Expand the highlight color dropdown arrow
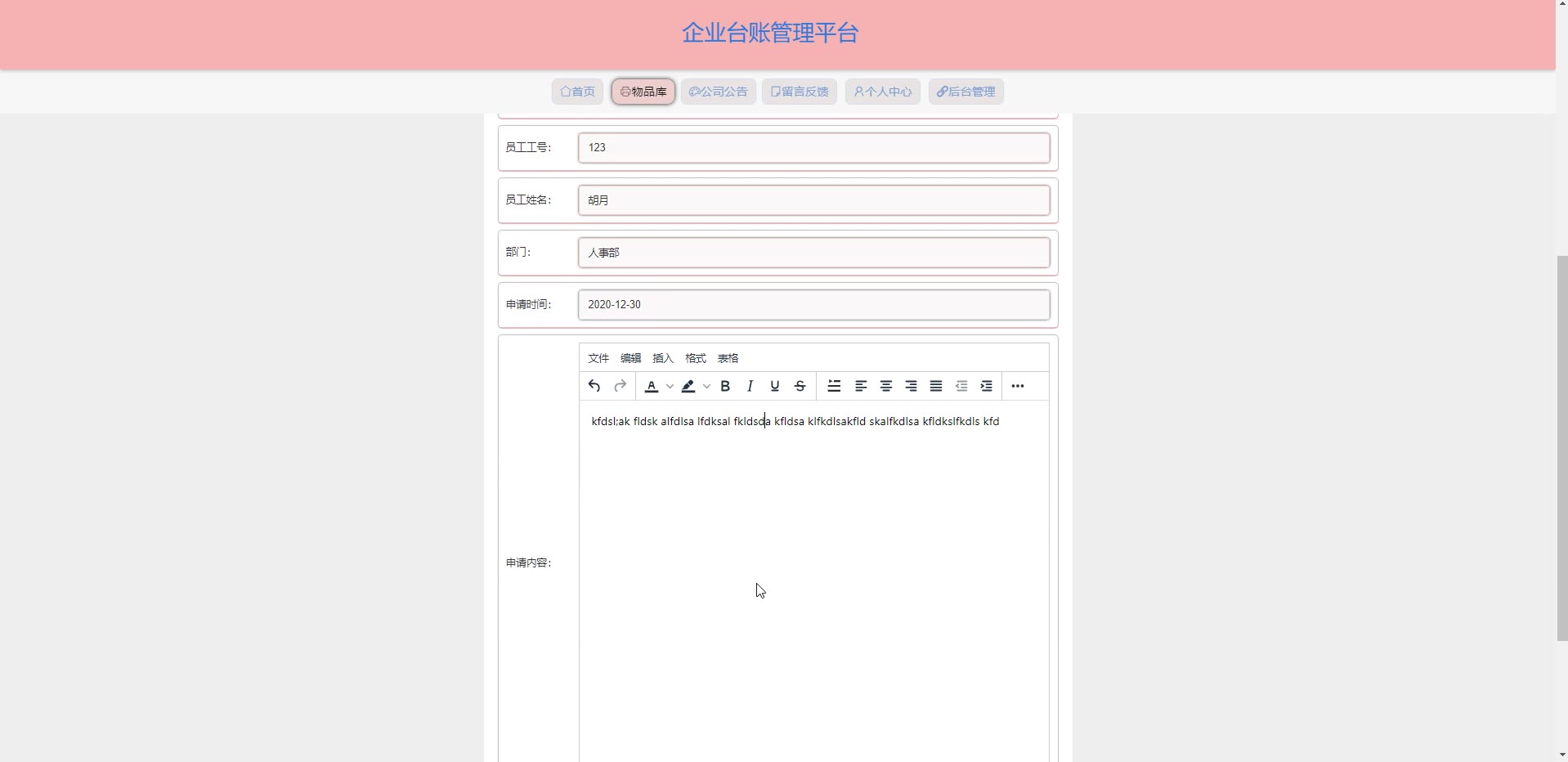Screen dimensions: 1568x762 coord(706,386)
